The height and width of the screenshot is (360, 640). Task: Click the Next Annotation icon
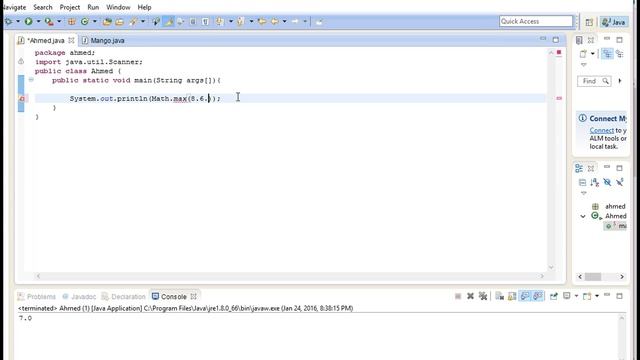tap(220, 22)
